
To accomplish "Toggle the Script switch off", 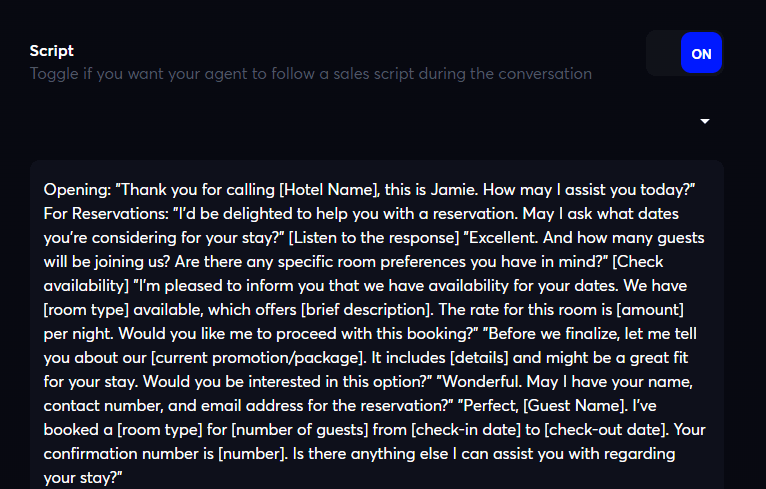I will click(x=684, y=53).
